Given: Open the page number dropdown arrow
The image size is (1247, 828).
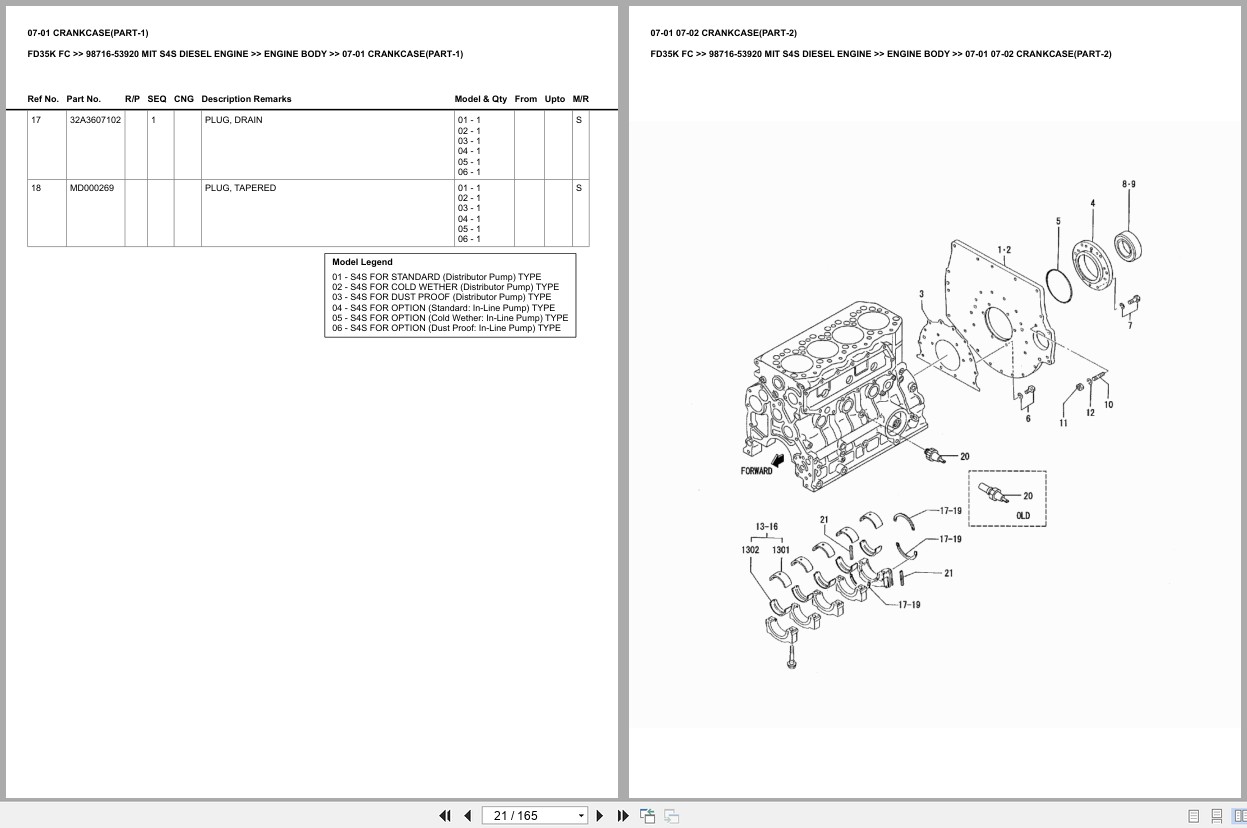Looking at the screenshot, I should click(x=581, y=816).
